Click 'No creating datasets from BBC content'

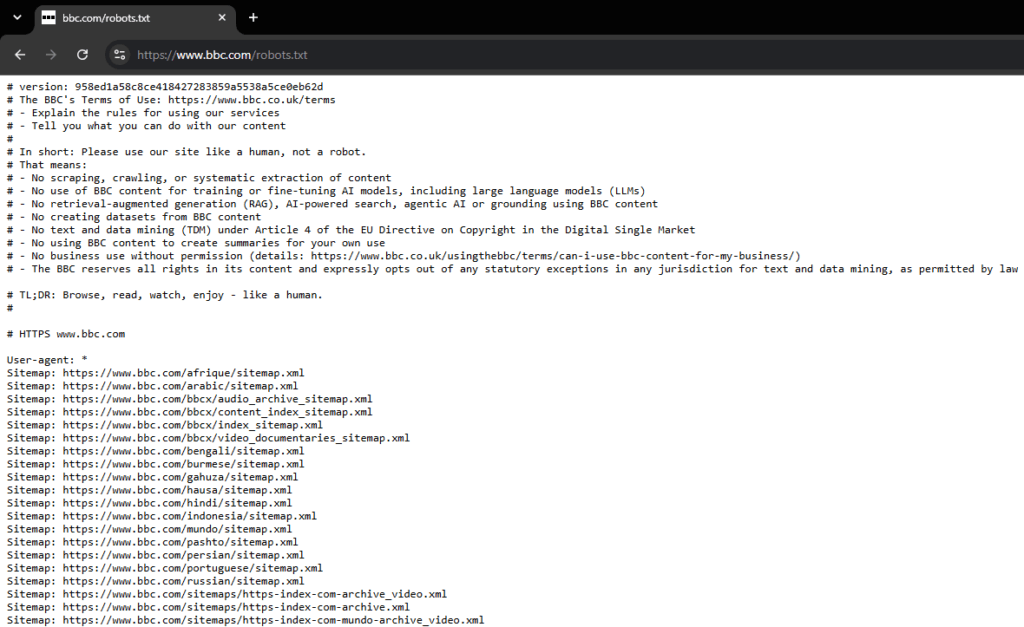coord(134,217)
